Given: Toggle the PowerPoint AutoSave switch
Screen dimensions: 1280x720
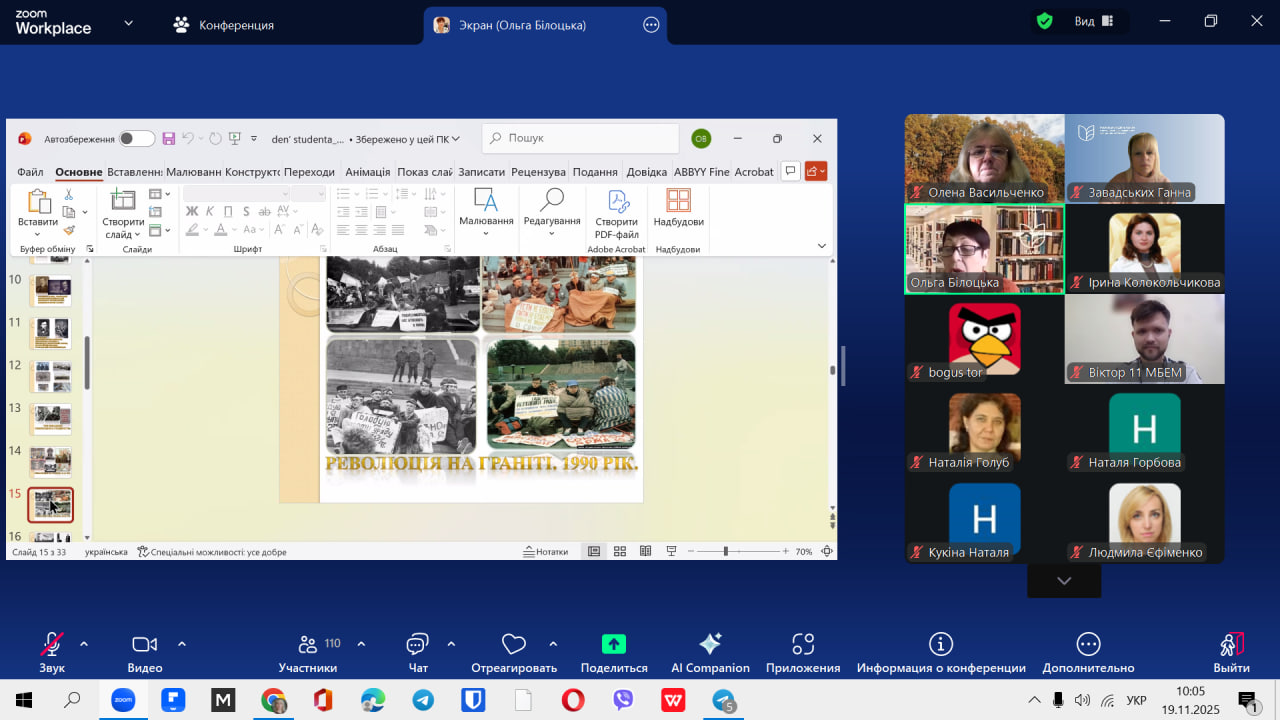Looking at the screenshot, I should (x=137, y=139).
